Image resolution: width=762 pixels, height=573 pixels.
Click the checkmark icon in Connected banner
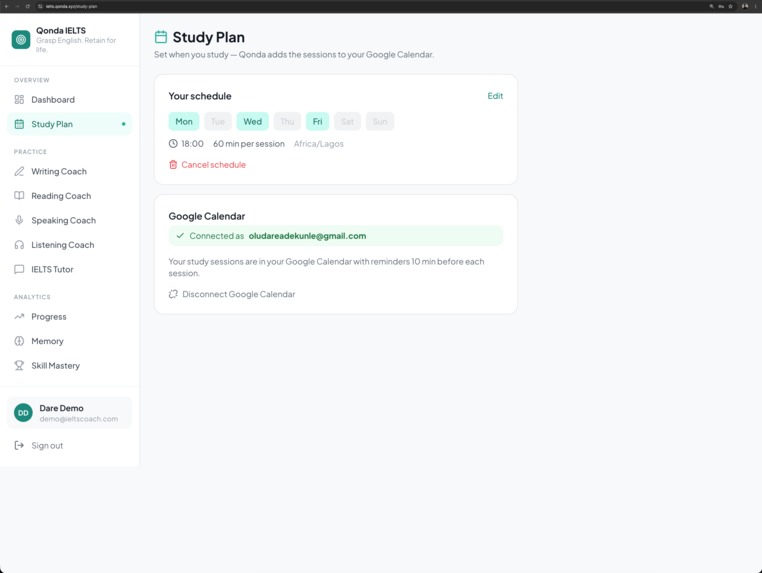180,236
